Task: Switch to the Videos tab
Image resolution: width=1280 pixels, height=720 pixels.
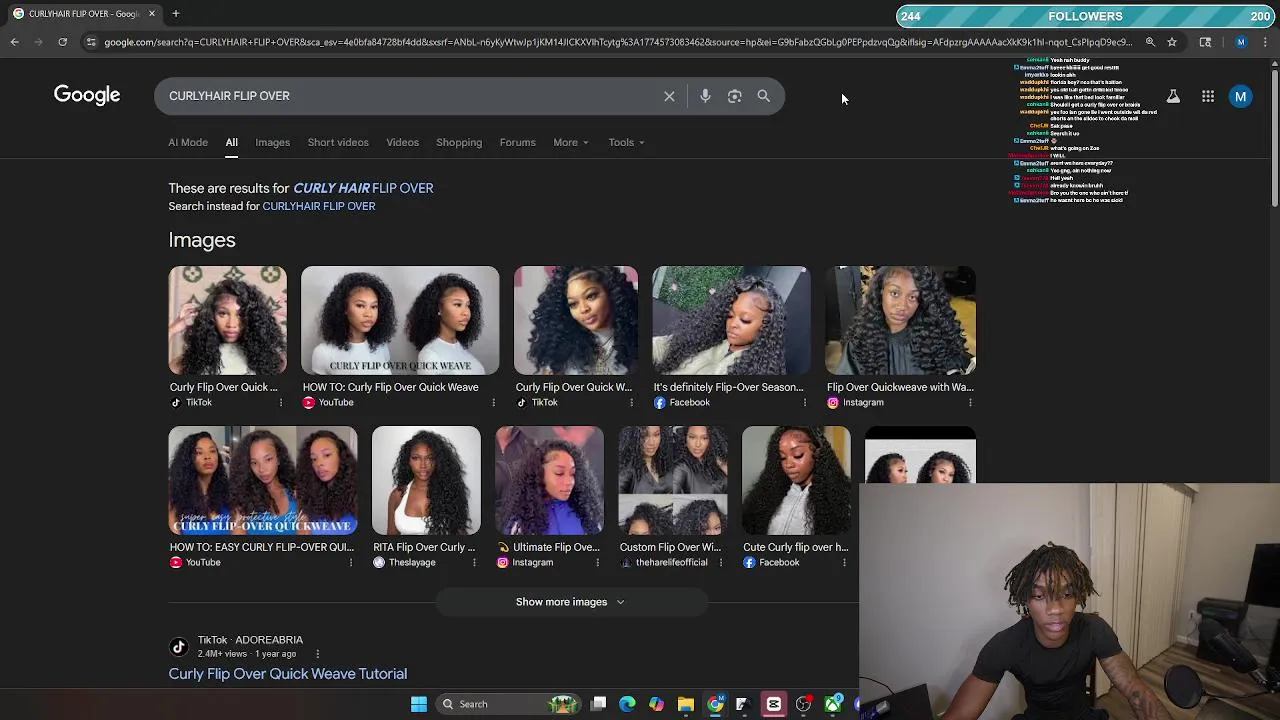Action: point(402,142)
